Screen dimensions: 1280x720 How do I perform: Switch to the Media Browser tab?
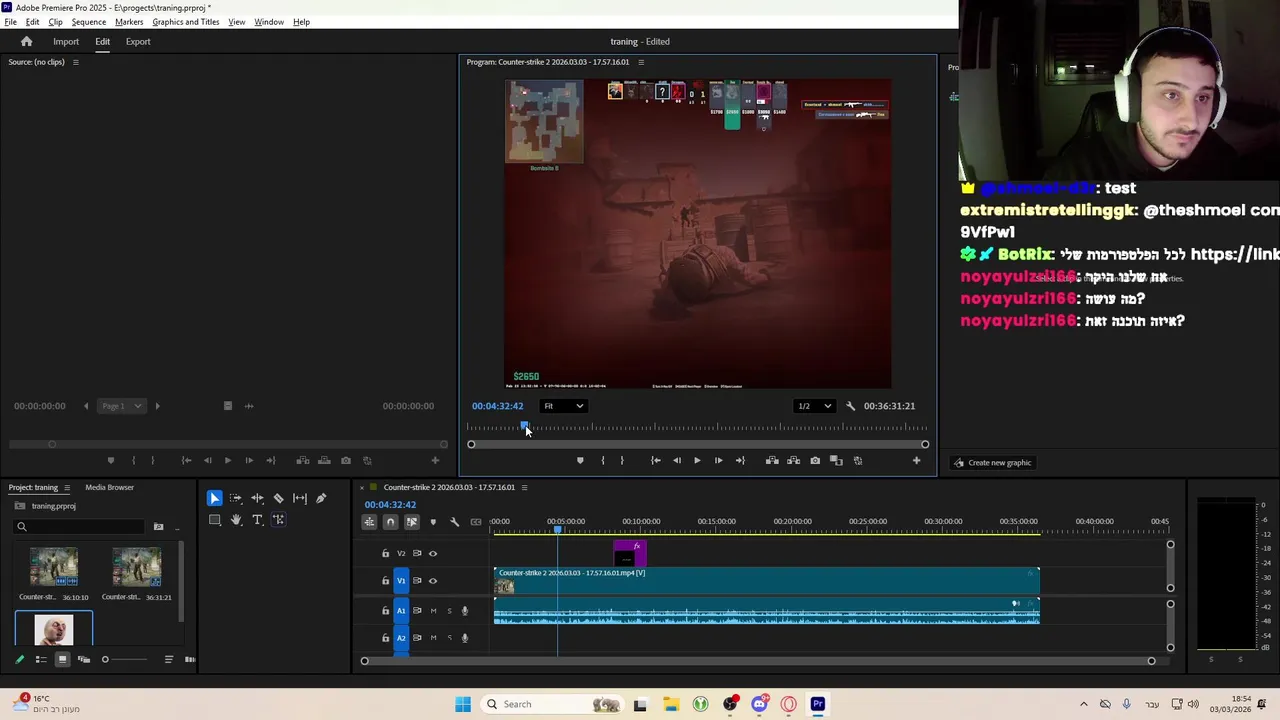[x=109, y=488]
